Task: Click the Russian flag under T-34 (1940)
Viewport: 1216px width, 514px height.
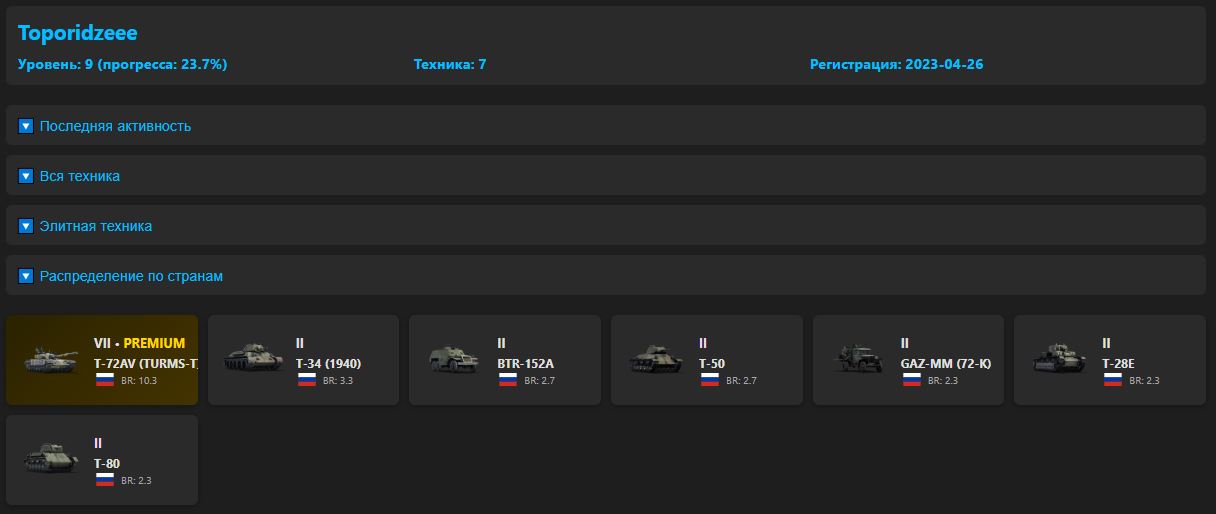Action: (307, 380)
